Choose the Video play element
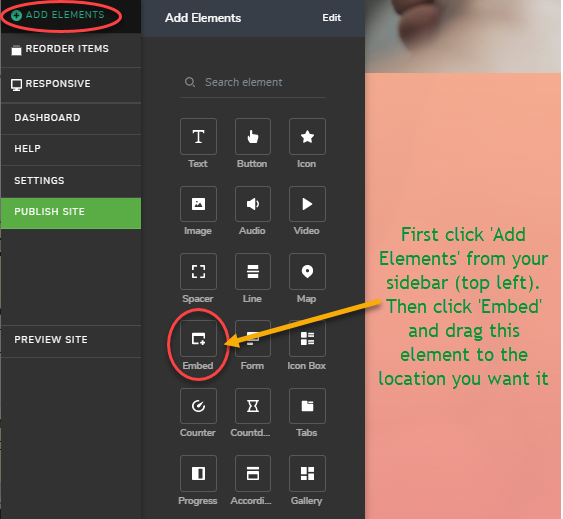The image size is (563, 519). [307, 204]
